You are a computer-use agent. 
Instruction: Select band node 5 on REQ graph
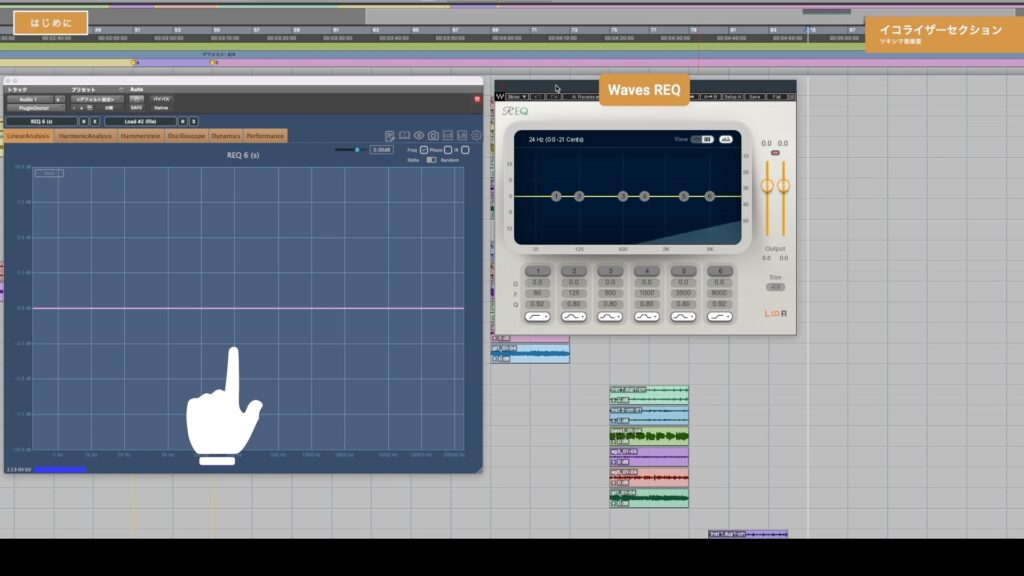coord(684,196)
